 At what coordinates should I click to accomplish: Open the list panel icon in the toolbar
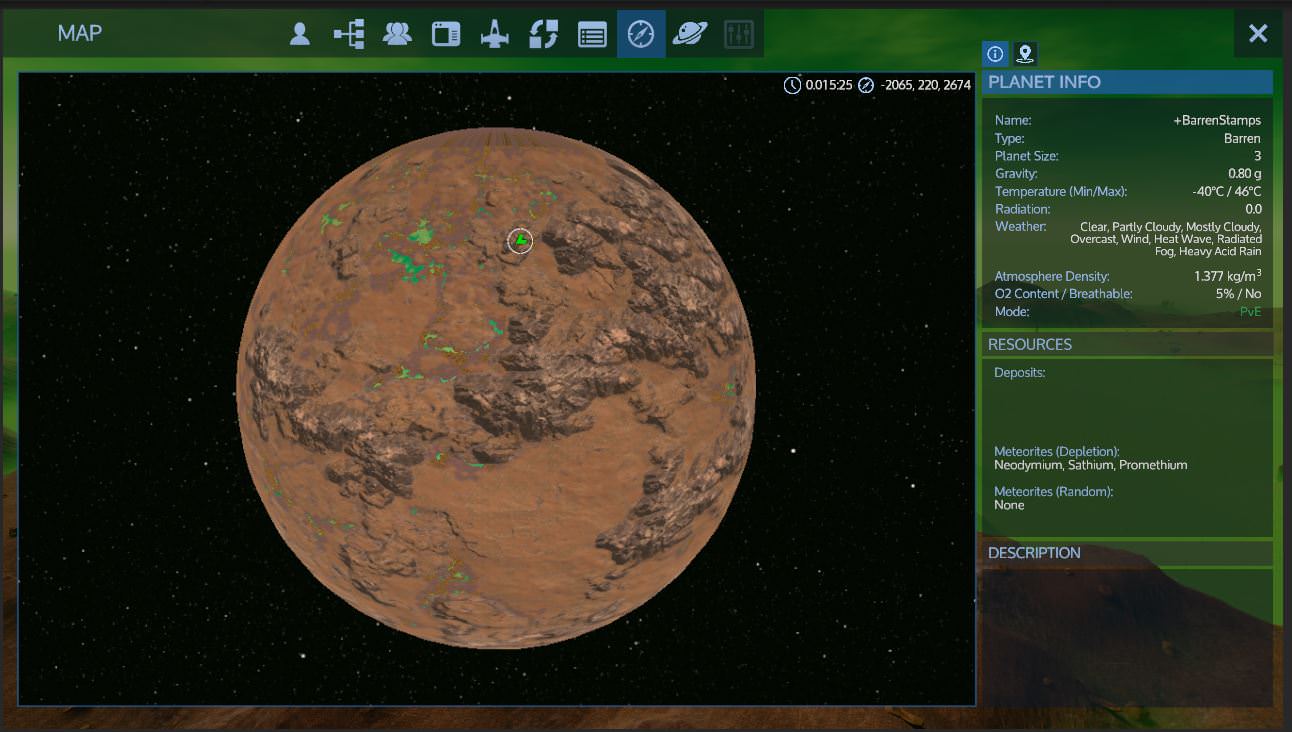click(x=592, y=34)
